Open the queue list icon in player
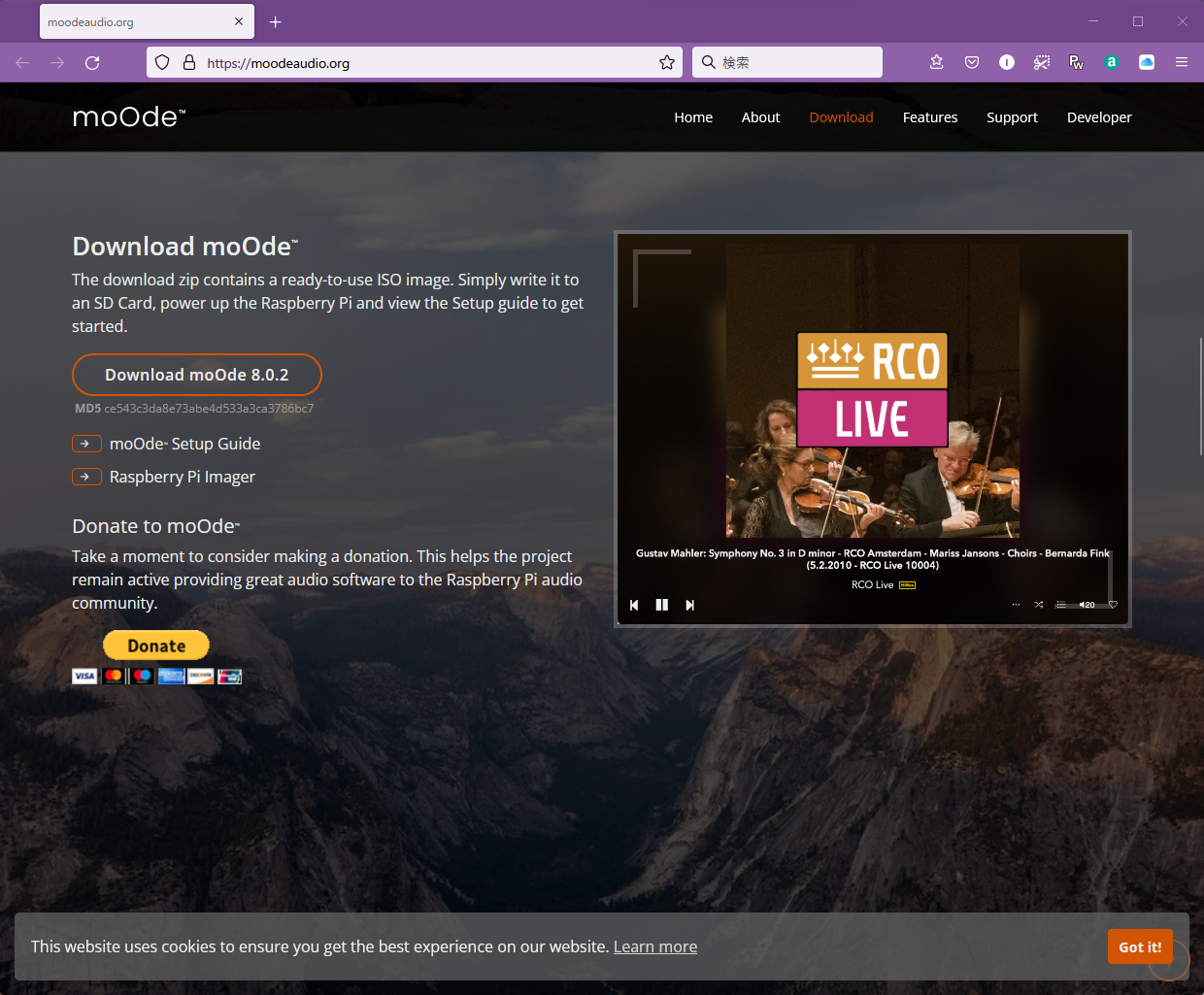The image size is (1204, 995). point(1061,605)
